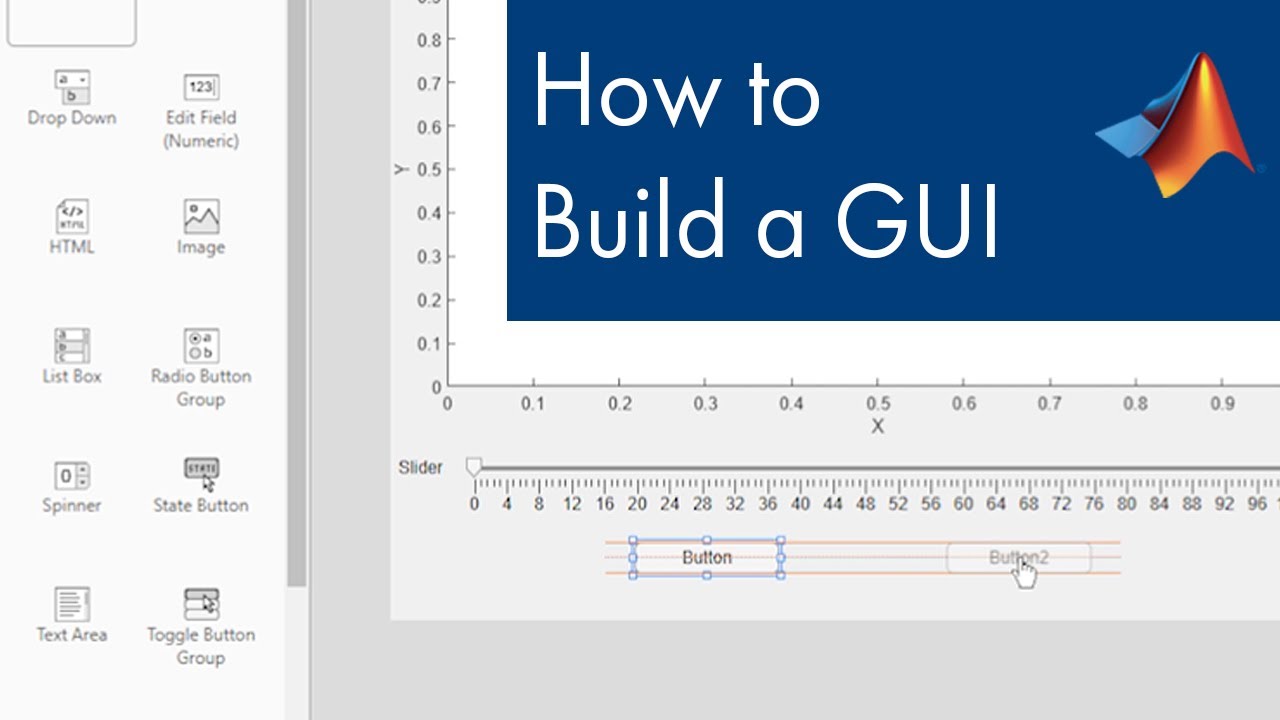Select the List Box component icon
Image resolution: width=1280 pixels, height=720 pixels.
(x=72, y=345)
